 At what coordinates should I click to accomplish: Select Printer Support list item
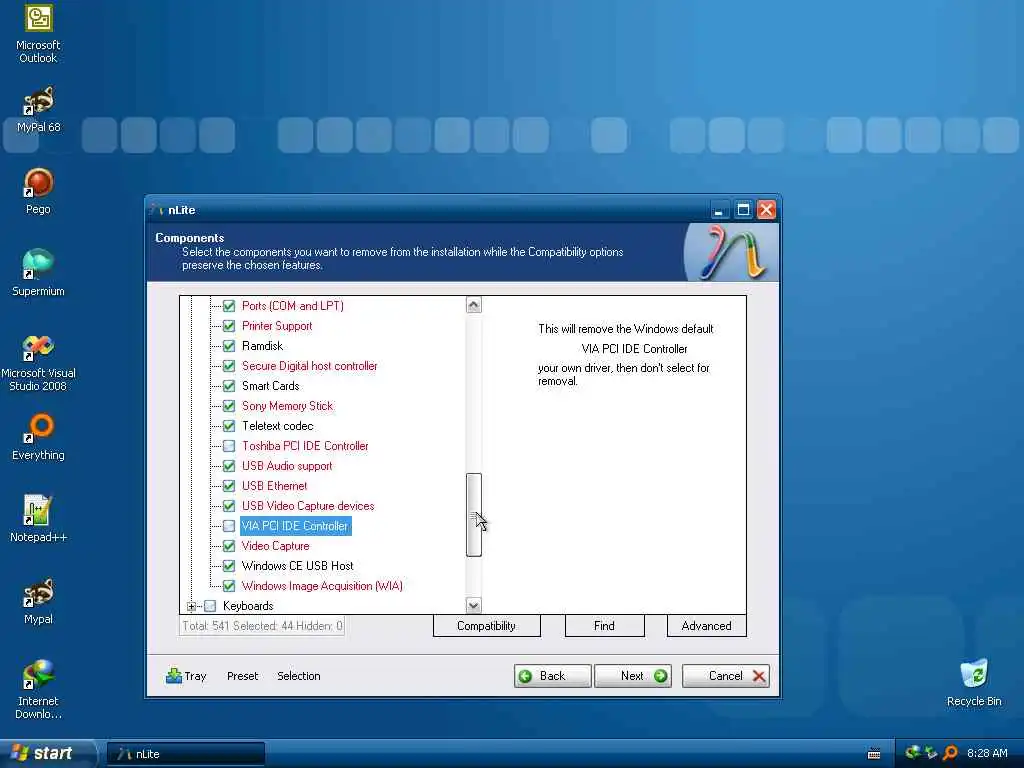point(277,326)
